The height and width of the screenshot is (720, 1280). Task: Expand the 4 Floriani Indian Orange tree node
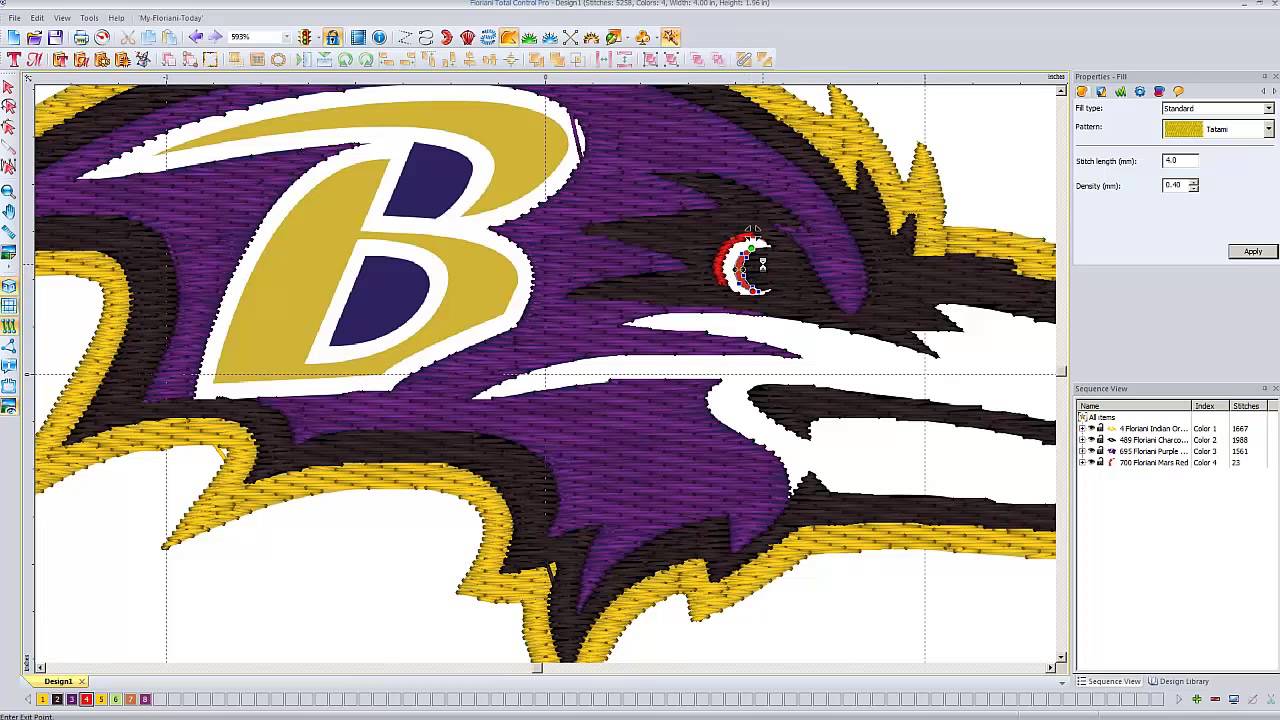click(1081, 428)
